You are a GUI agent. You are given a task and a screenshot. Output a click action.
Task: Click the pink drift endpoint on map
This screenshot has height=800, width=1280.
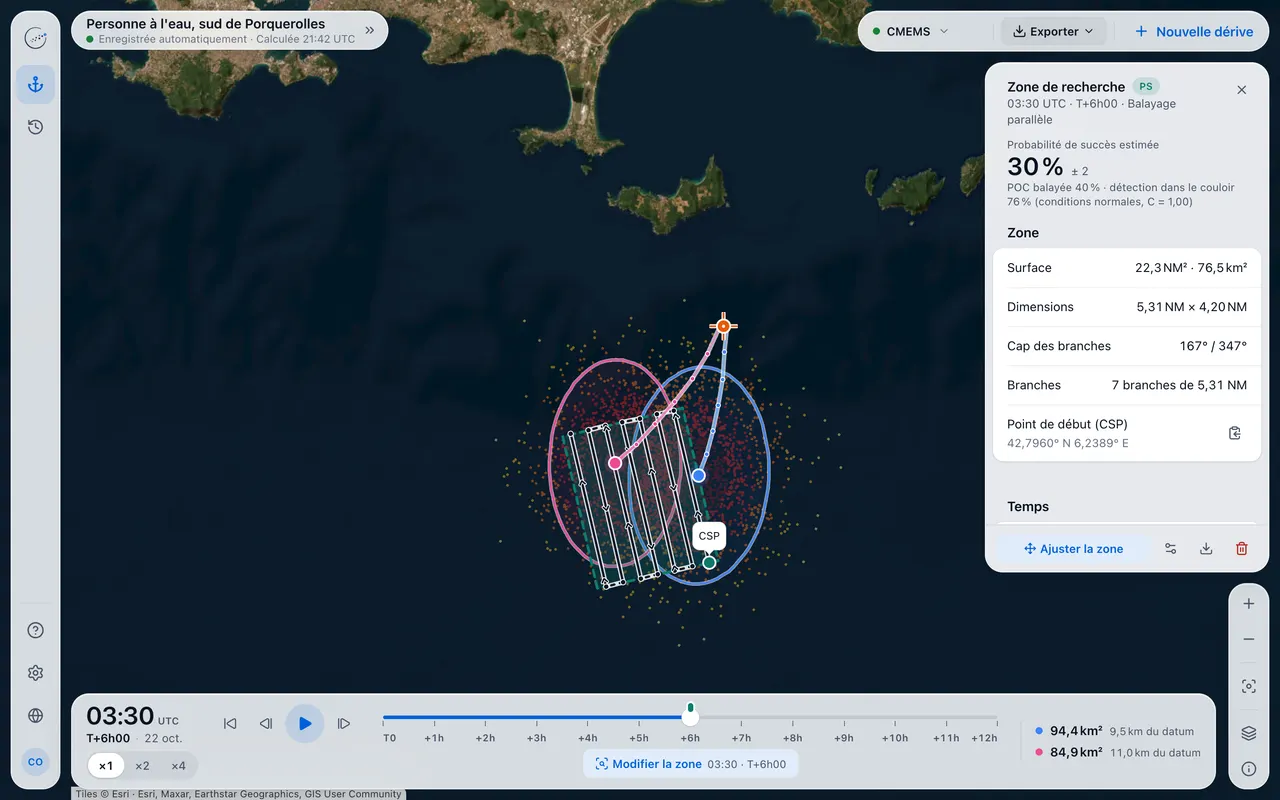615,463
